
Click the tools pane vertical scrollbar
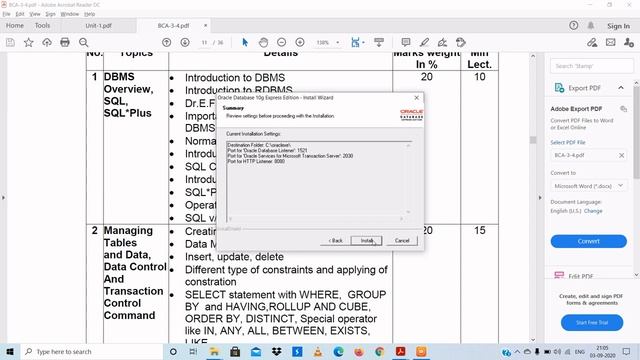(x=636, y=131)
